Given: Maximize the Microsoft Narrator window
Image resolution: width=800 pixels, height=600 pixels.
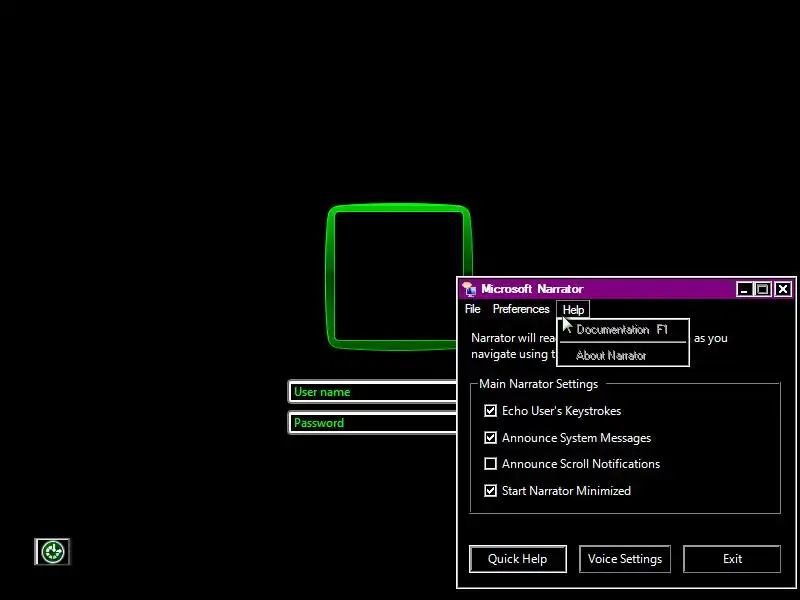Looking at the screenshot, I should click(763, 289).
